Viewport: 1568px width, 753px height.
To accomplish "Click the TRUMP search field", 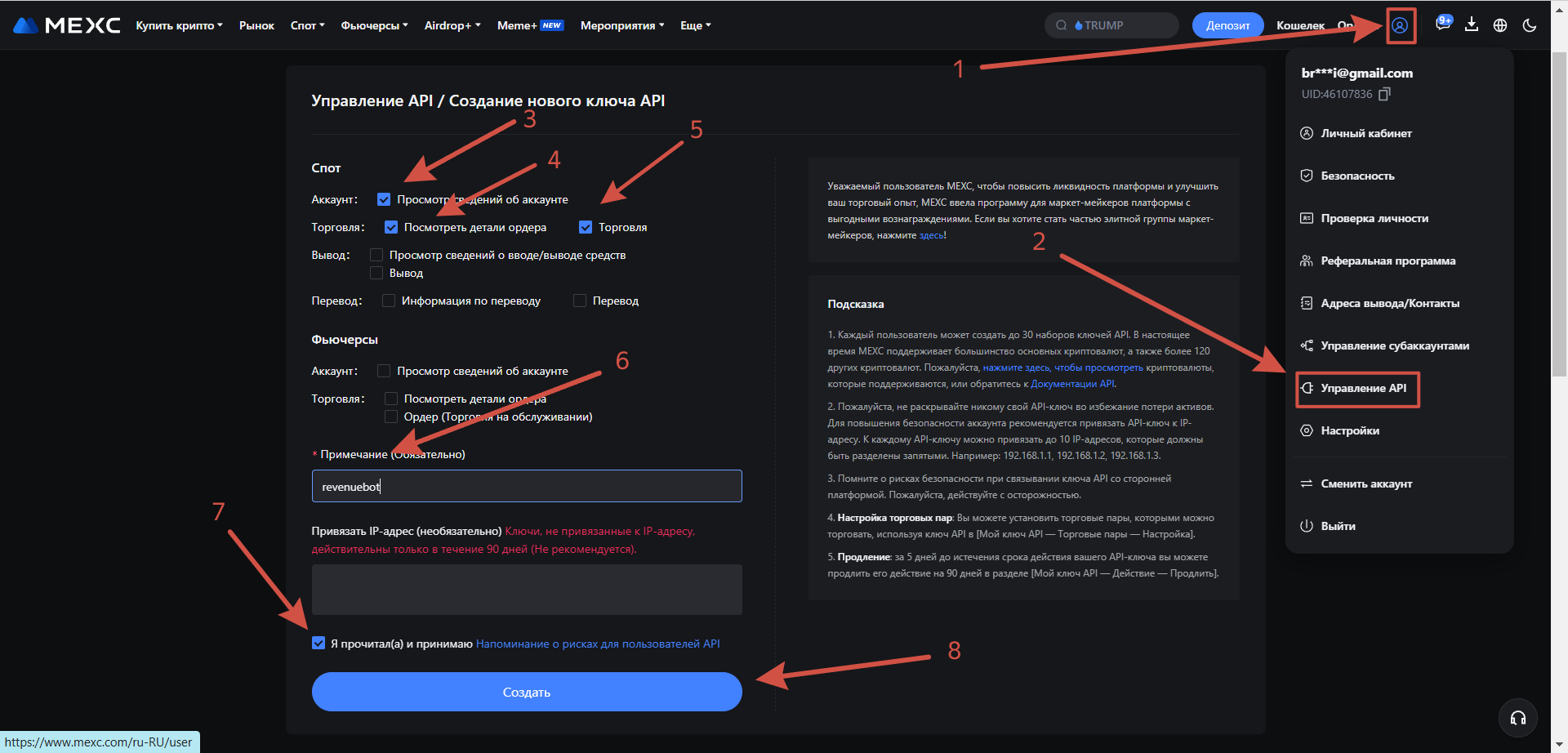I will pyautogui.click(x=1111, y=25).
